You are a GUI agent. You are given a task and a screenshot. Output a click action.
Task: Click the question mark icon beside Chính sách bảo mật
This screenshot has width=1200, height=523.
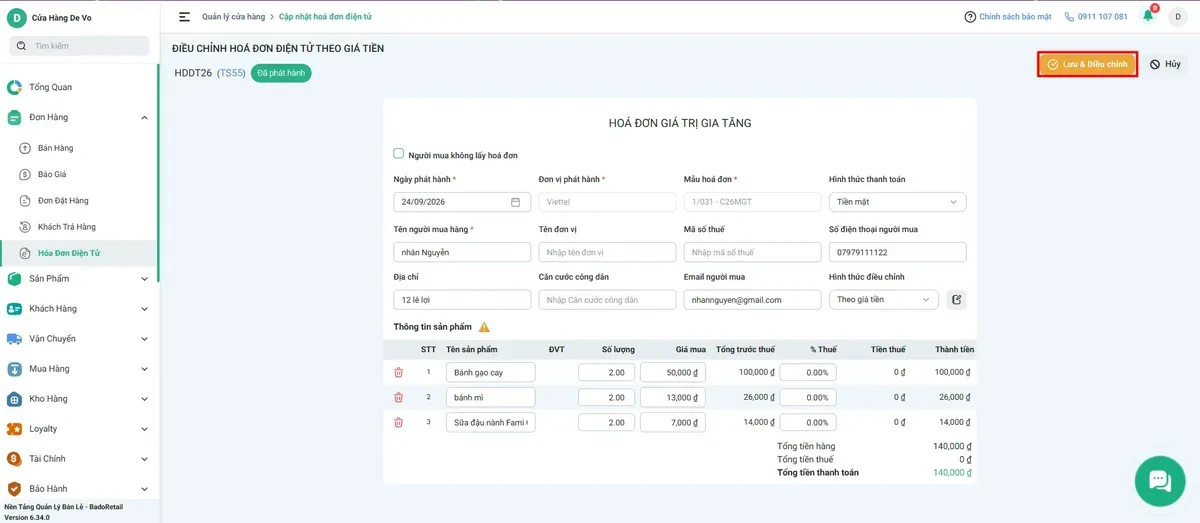(x=970, y=17)
